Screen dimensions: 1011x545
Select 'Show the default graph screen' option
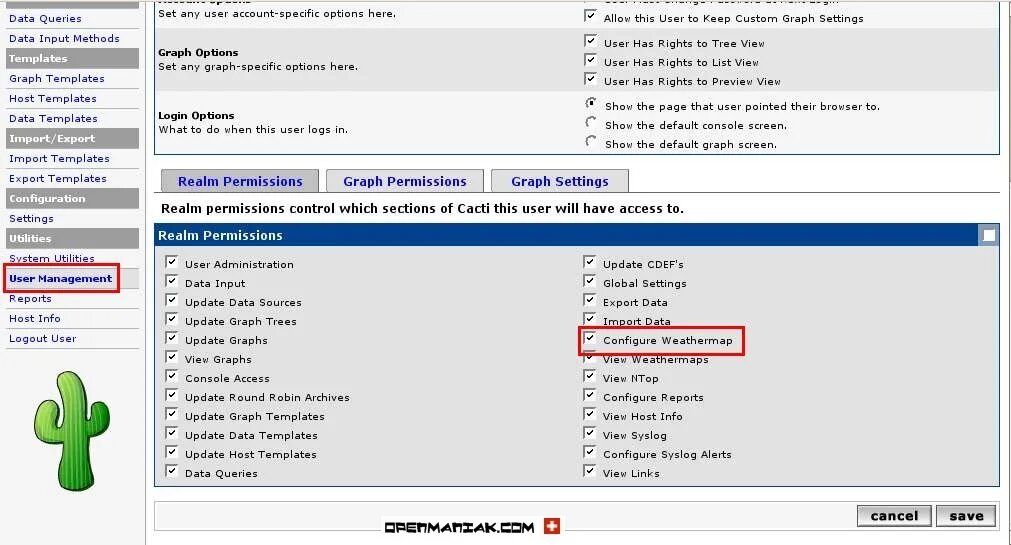point(591,141)
